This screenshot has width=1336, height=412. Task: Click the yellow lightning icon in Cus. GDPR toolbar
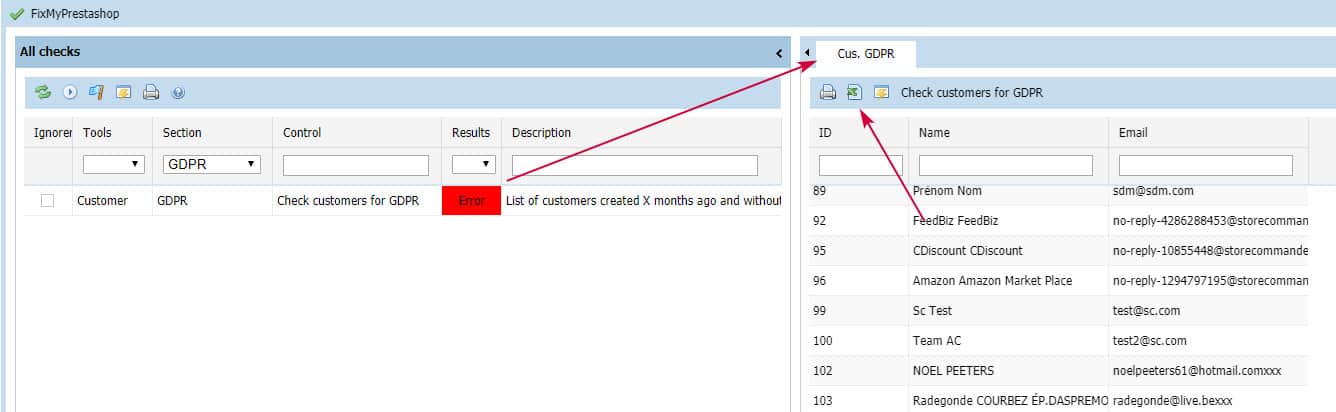pyautogui.click(x=881, y=93)
